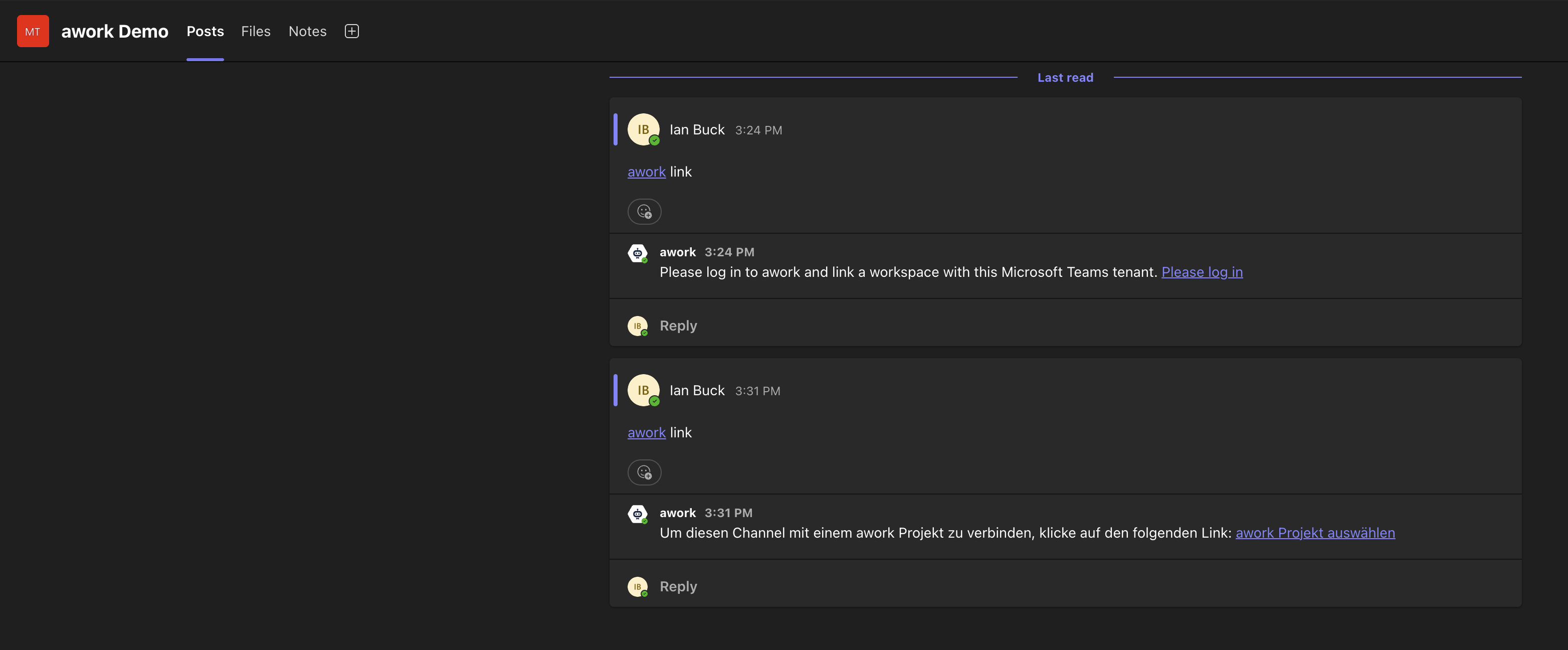The image size is (1568, 650).
Task: Click awork bot name at 3:24 PM
Action: pyautogui.click(x=678, y=252)
